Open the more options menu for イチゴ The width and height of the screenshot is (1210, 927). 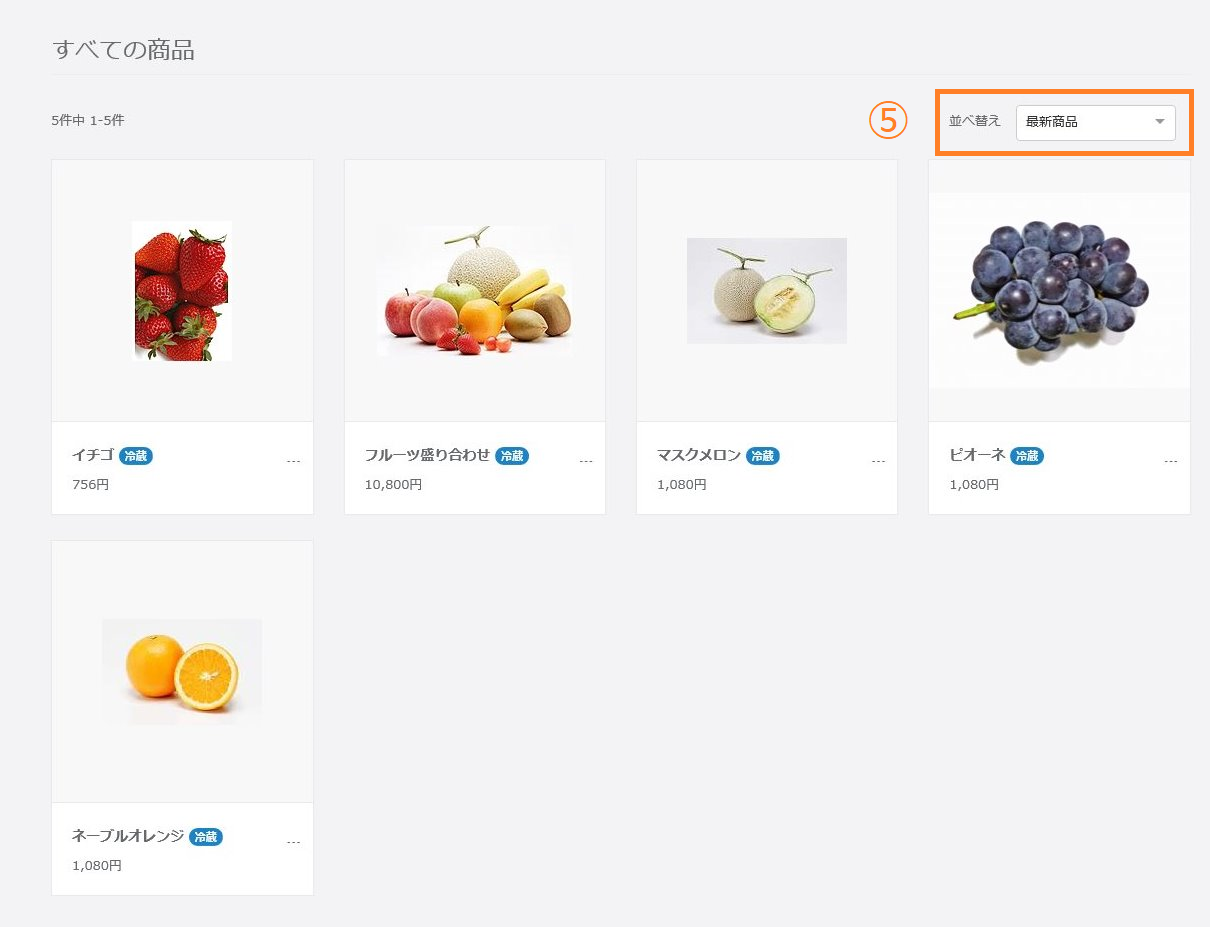pos(293,461)
